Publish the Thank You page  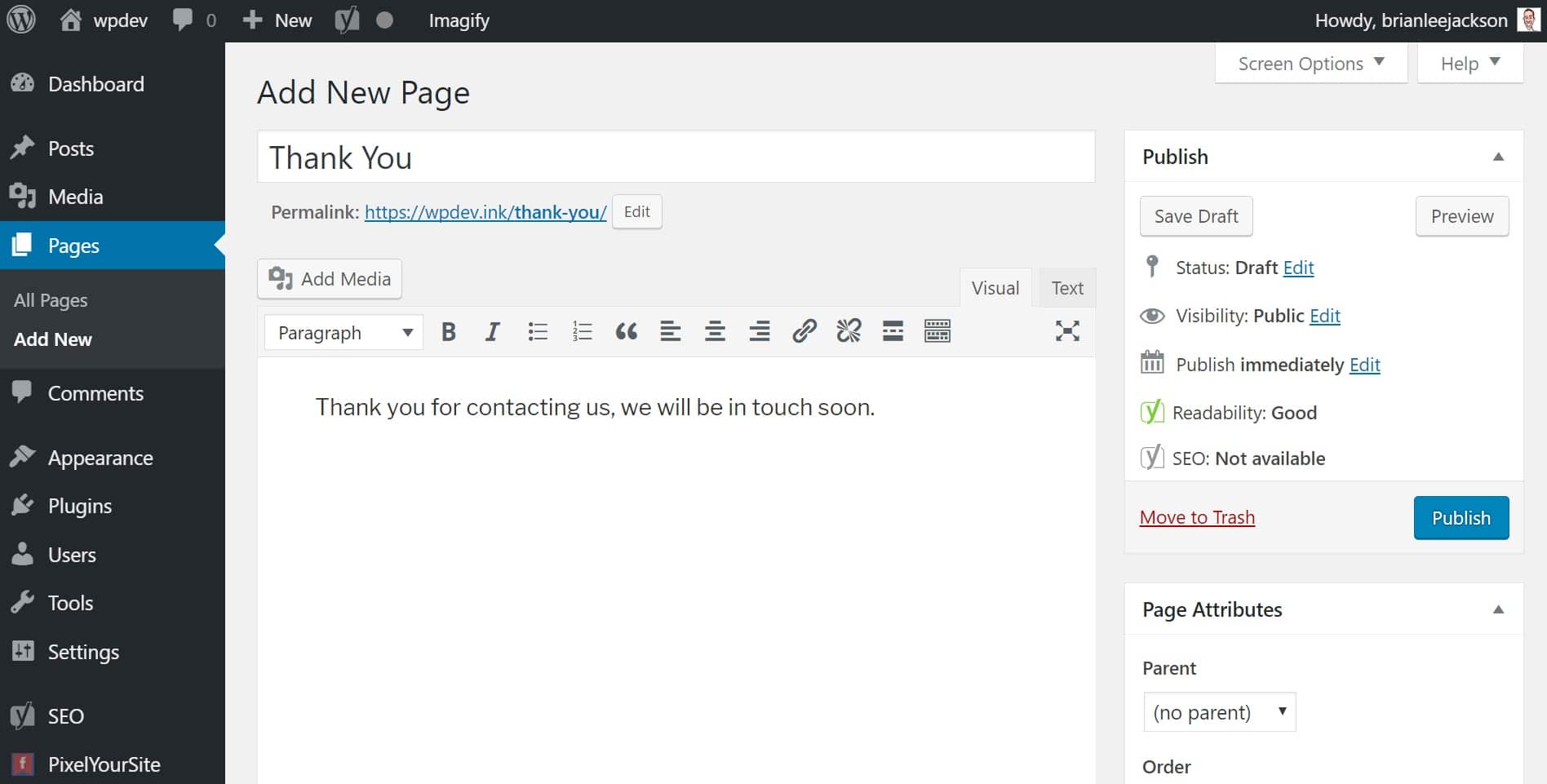tap(1461, 517)
